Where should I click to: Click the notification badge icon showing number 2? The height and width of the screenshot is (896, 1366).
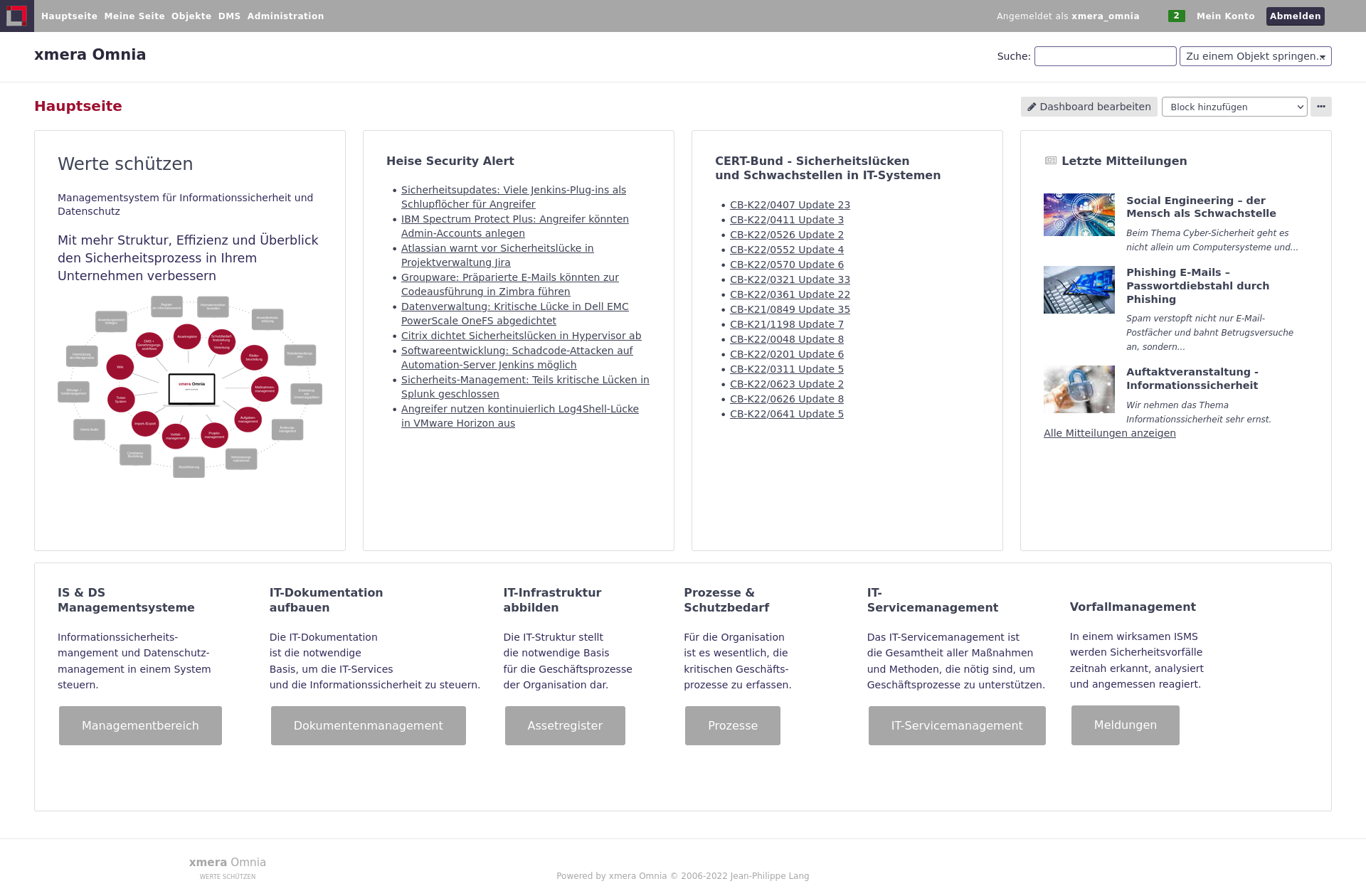pyautogui.click(x=1175, y=15)
